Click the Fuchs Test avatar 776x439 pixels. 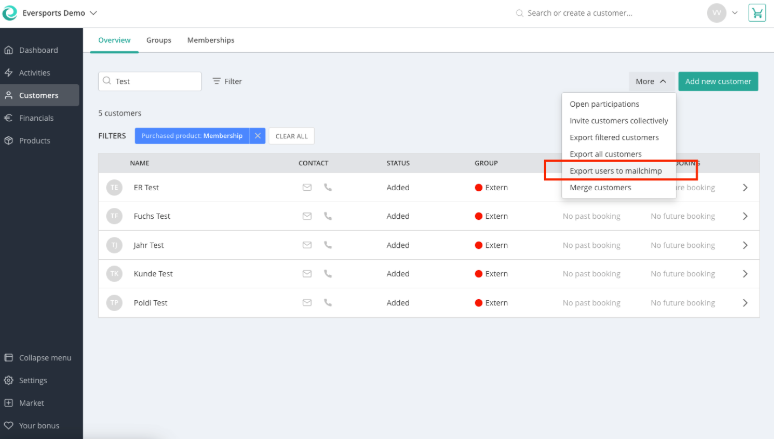(x=114, y=216)
